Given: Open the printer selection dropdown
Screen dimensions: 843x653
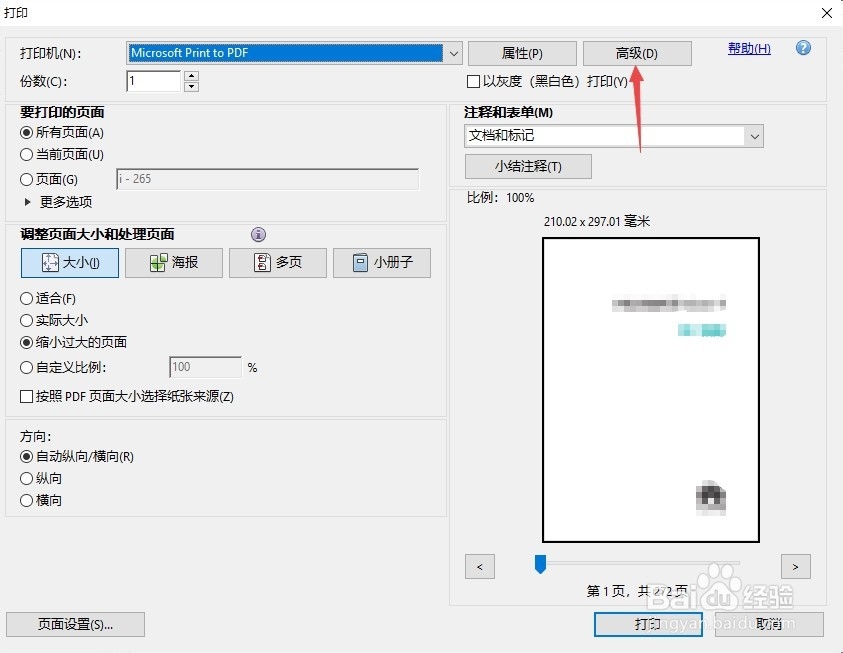Looking at the screenshot, I should tap(453, 52).
